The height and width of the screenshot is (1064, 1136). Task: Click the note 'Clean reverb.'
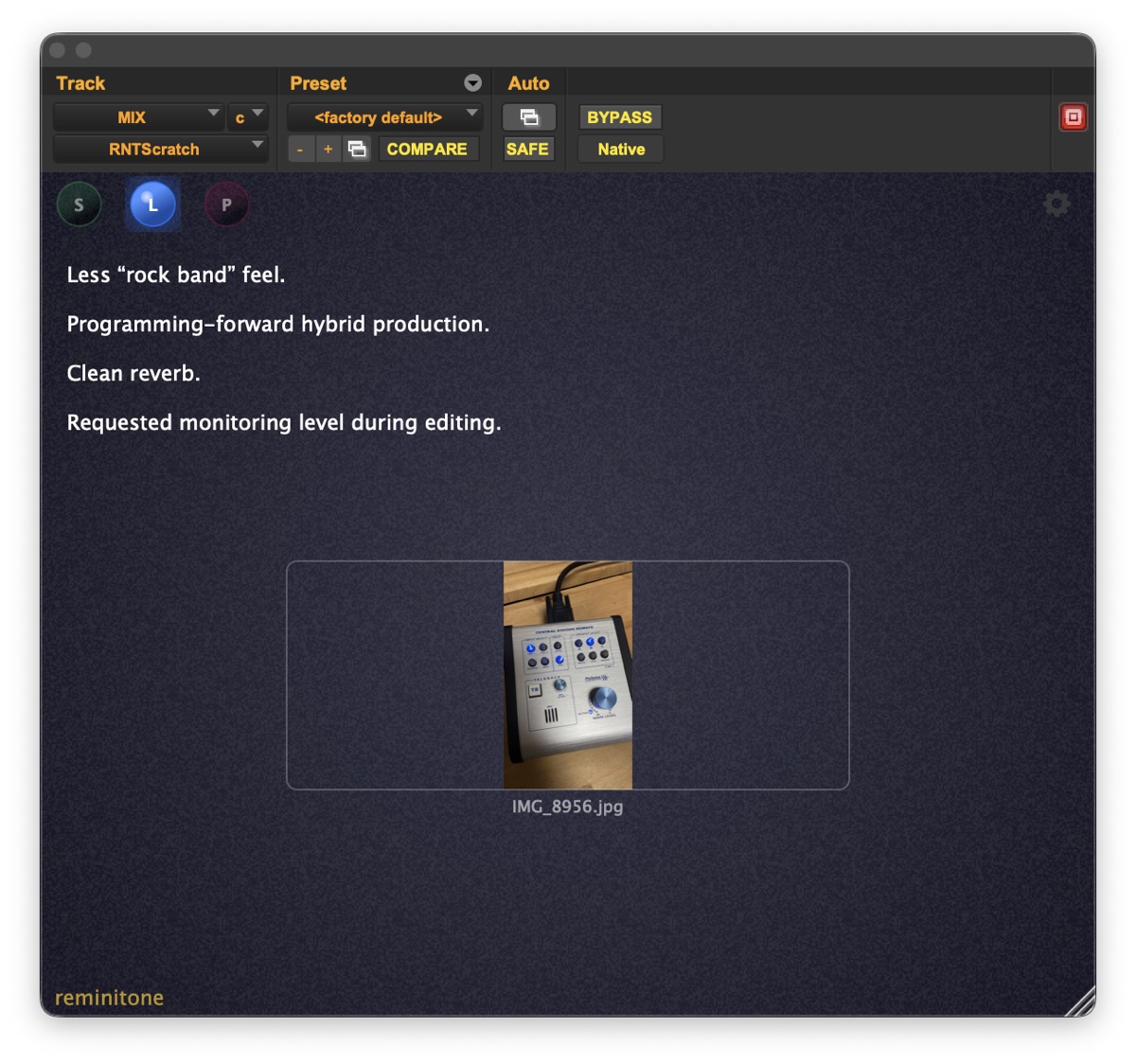pos(133,373)
